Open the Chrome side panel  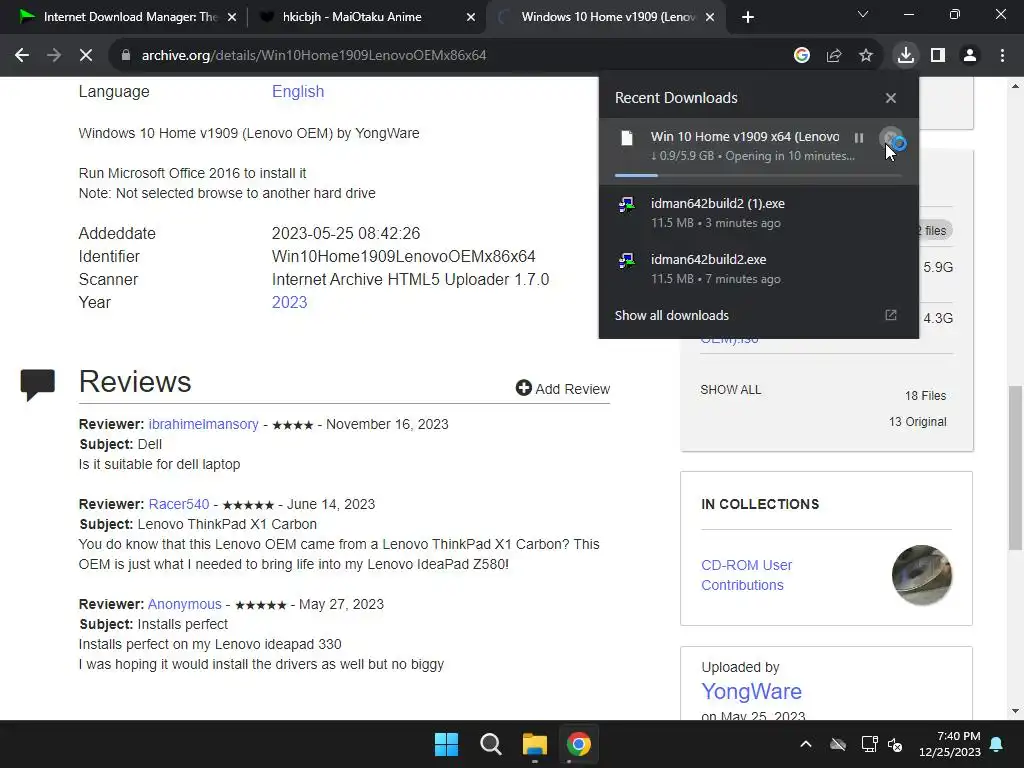[938, 56]
